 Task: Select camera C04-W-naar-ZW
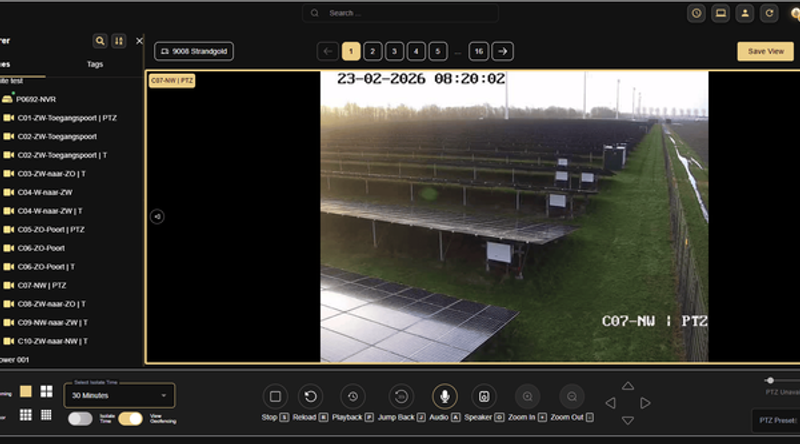(38, 192)
